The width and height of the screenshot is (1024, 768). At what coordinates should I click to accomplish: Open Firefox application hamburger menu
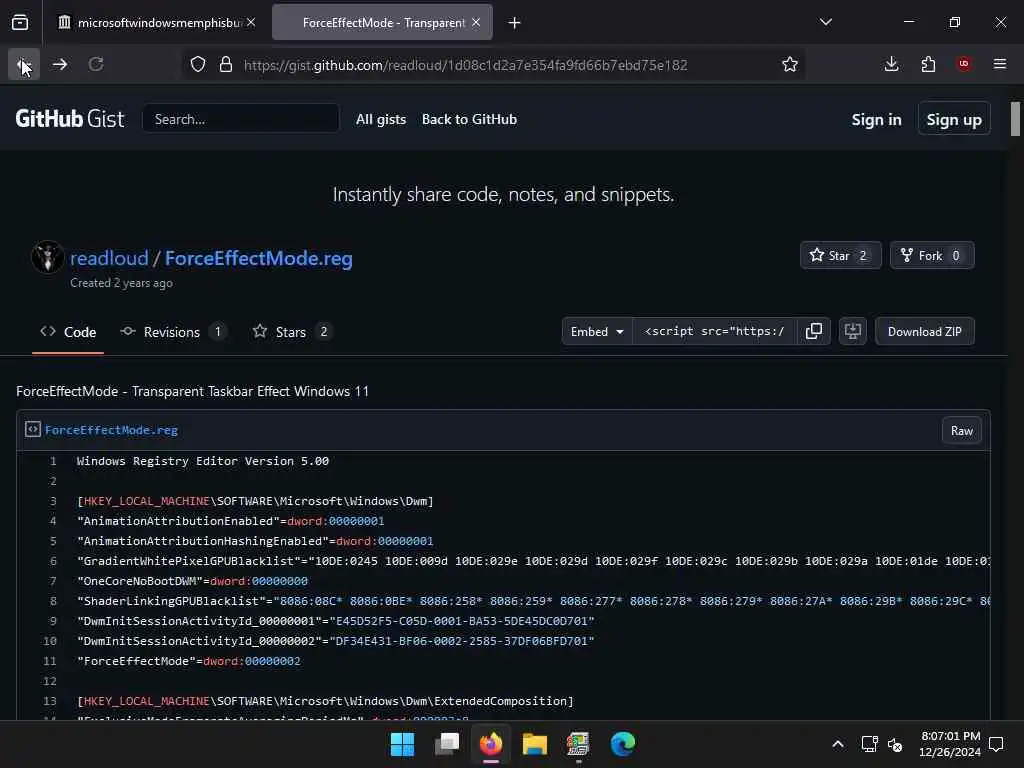(1000, 64)
